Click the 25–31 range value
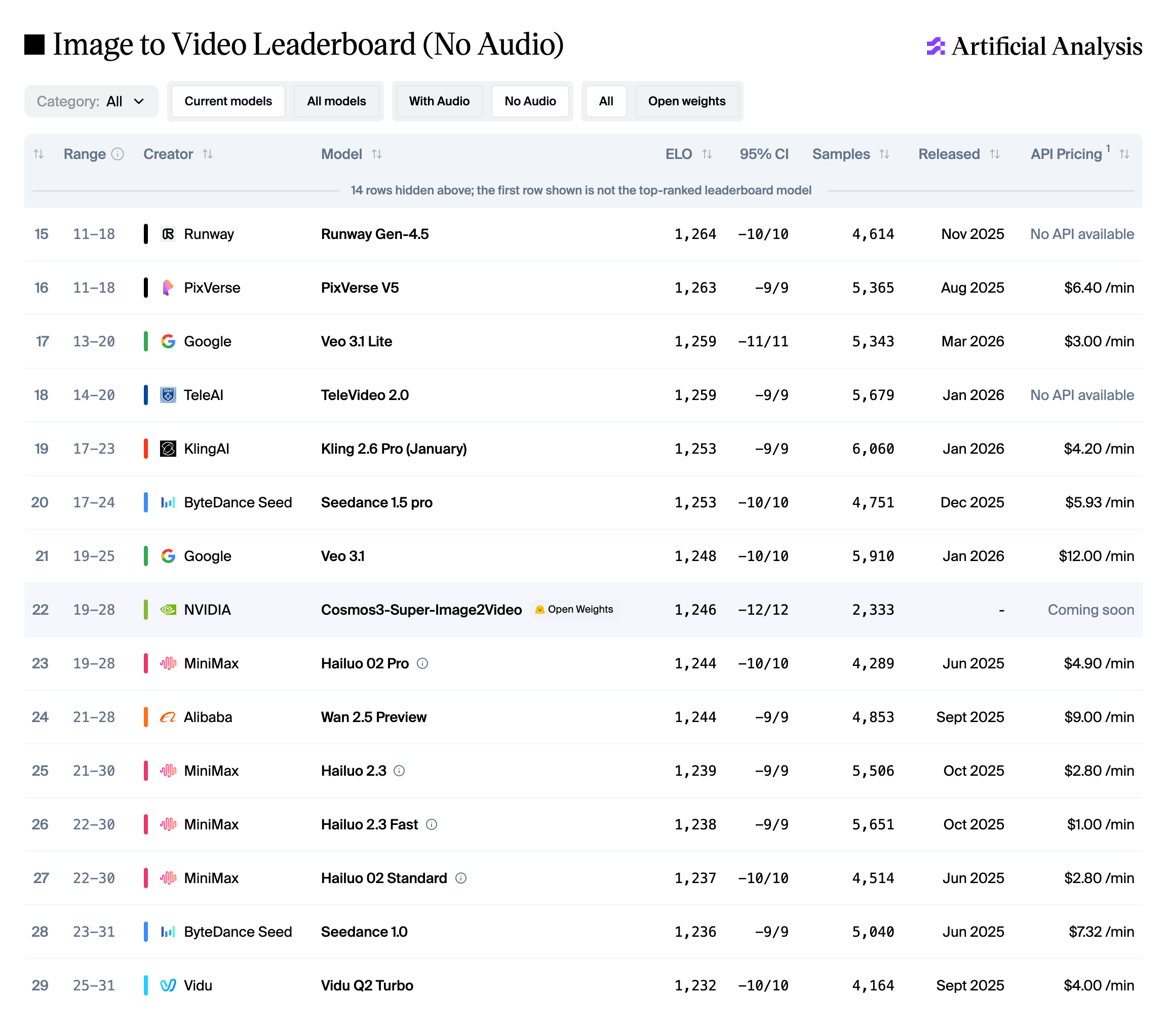1167x1036 pixels. [94, 985]
